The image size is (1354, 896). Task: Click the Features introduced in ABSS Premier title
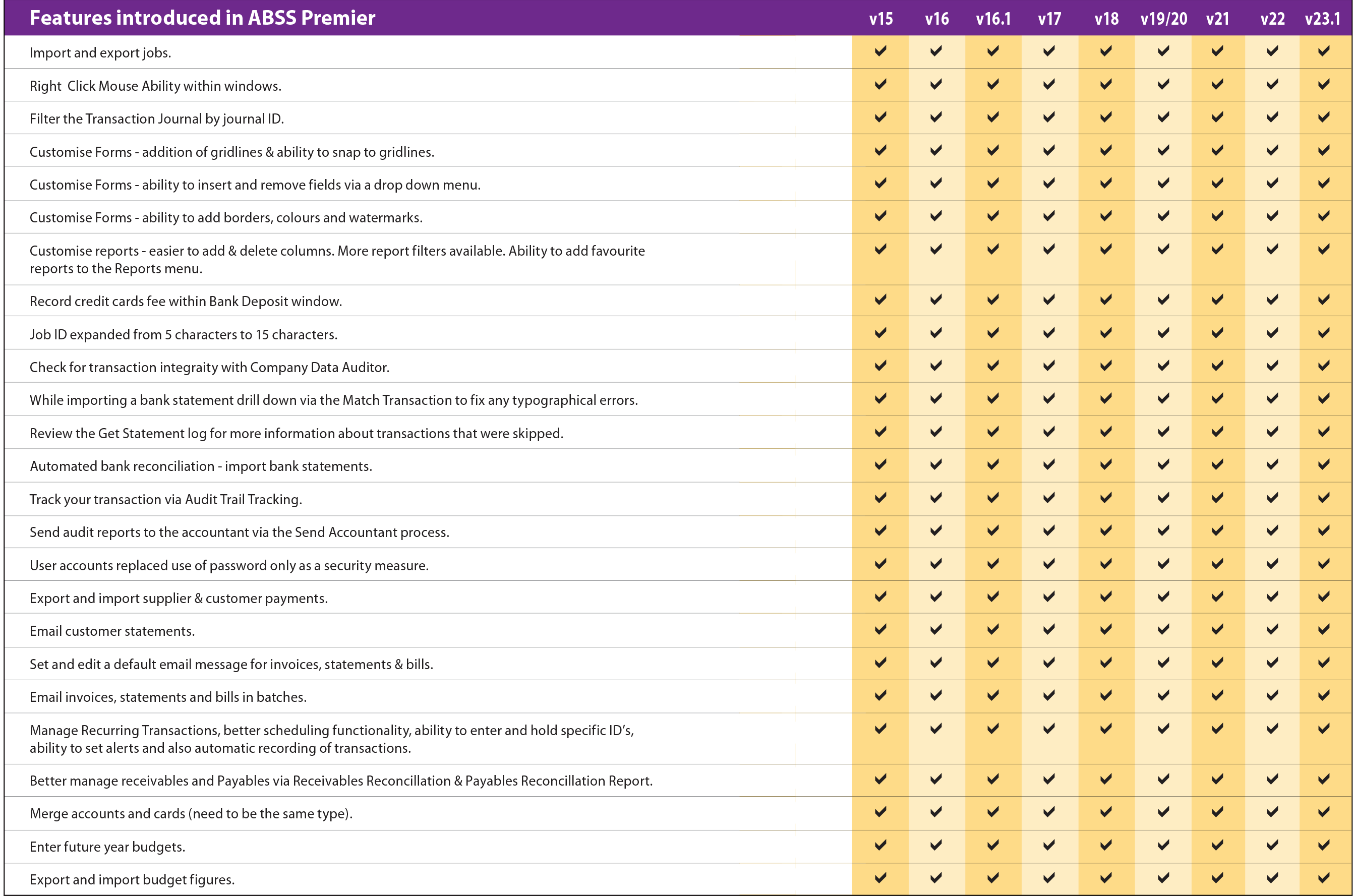tap(202, 18)
